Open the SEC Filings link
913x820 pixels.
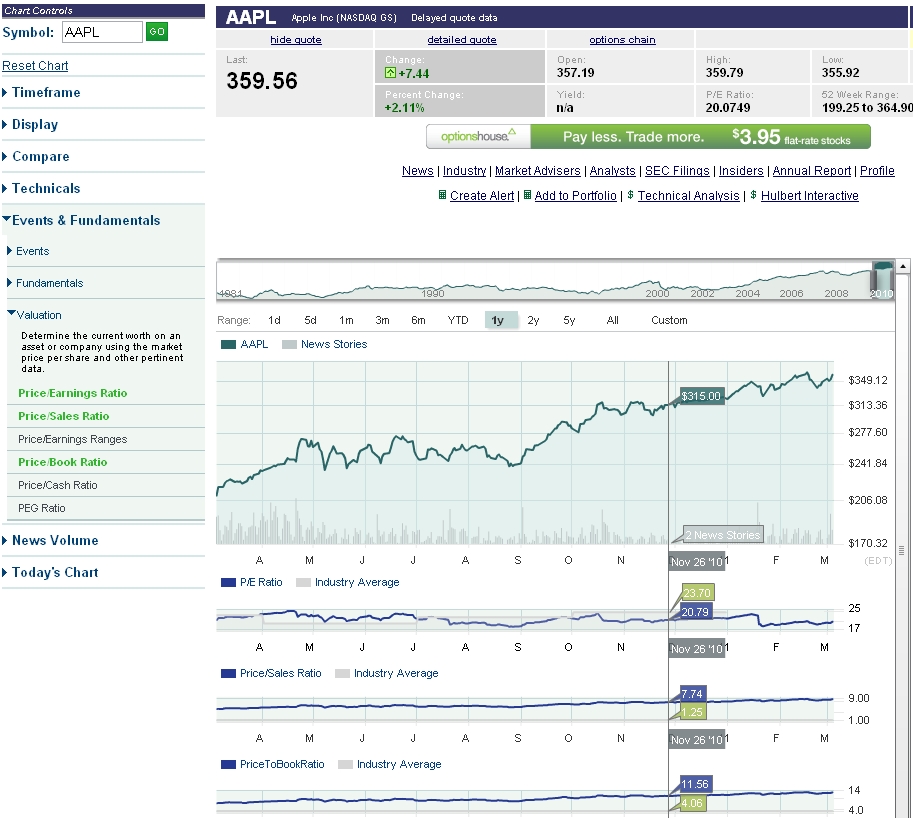pyautogui.click(x=677, y=171)
